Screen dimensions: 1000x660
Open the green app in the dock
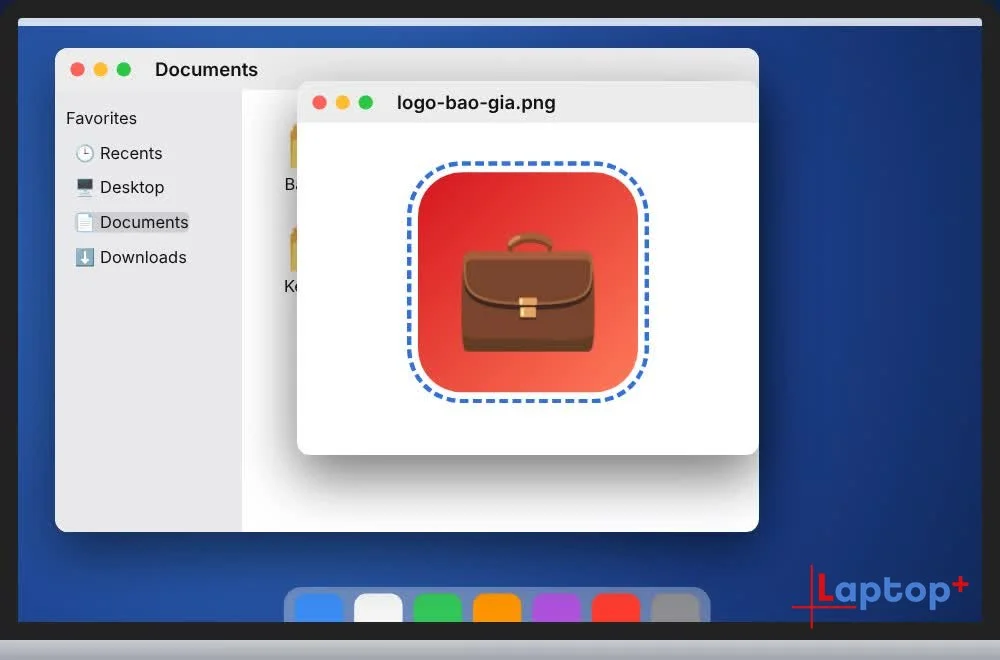[438, 608]
